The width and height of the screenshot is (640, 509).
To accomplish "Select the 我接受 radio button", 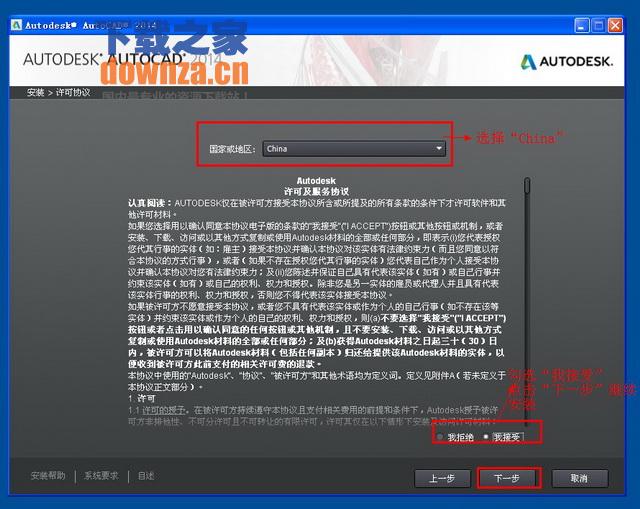I will [486, 437].
